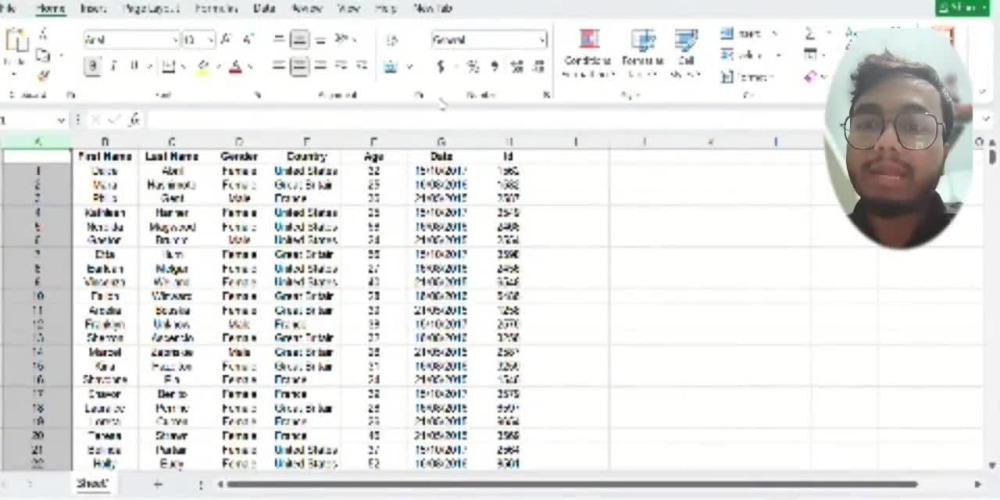This screenshot has height=500, width=1000.
Task: Add a new sheet with plus button
Action: point(158,485)
